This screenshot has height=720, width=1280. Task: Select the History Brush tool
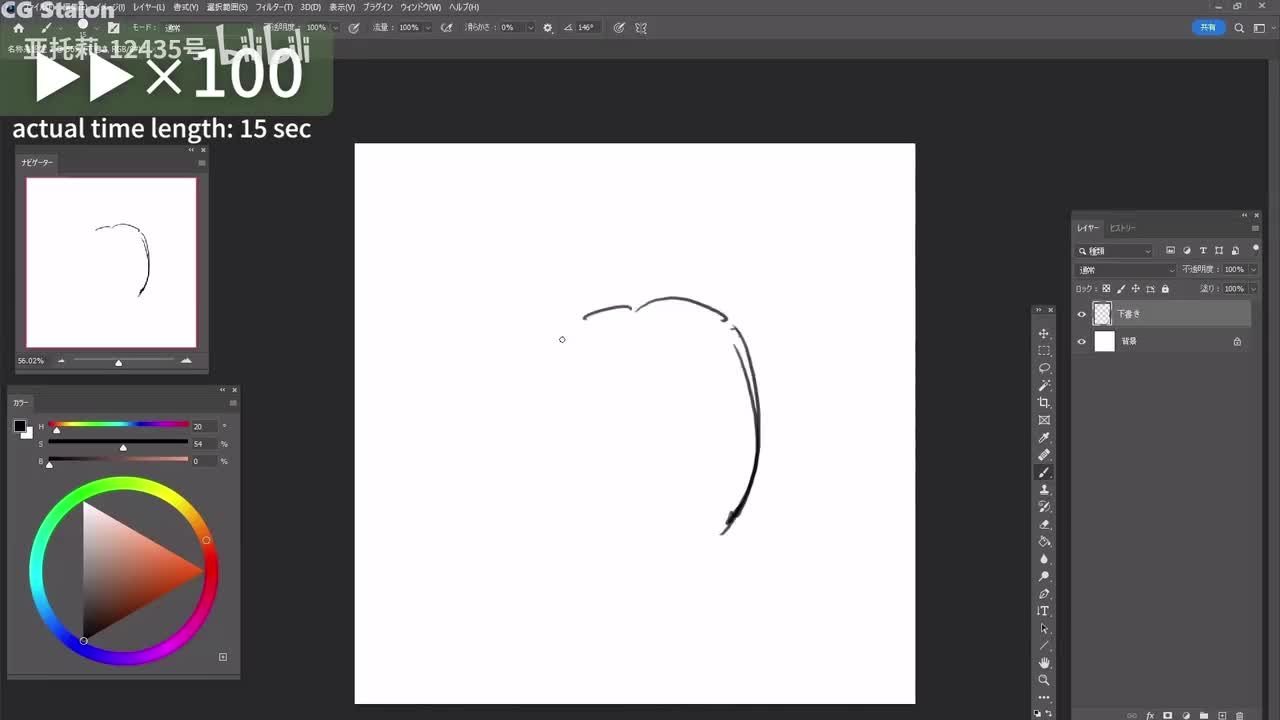(x=1044, y=507)
